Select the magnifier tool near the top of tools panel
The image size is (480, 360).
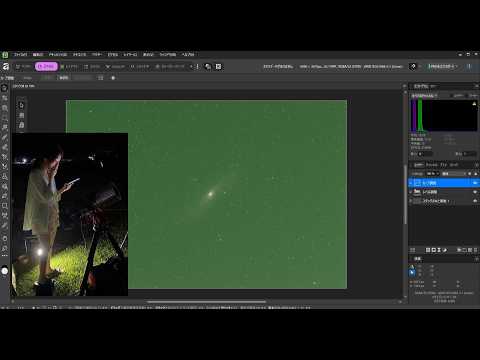pyautogui.click(x=5, y=108)
